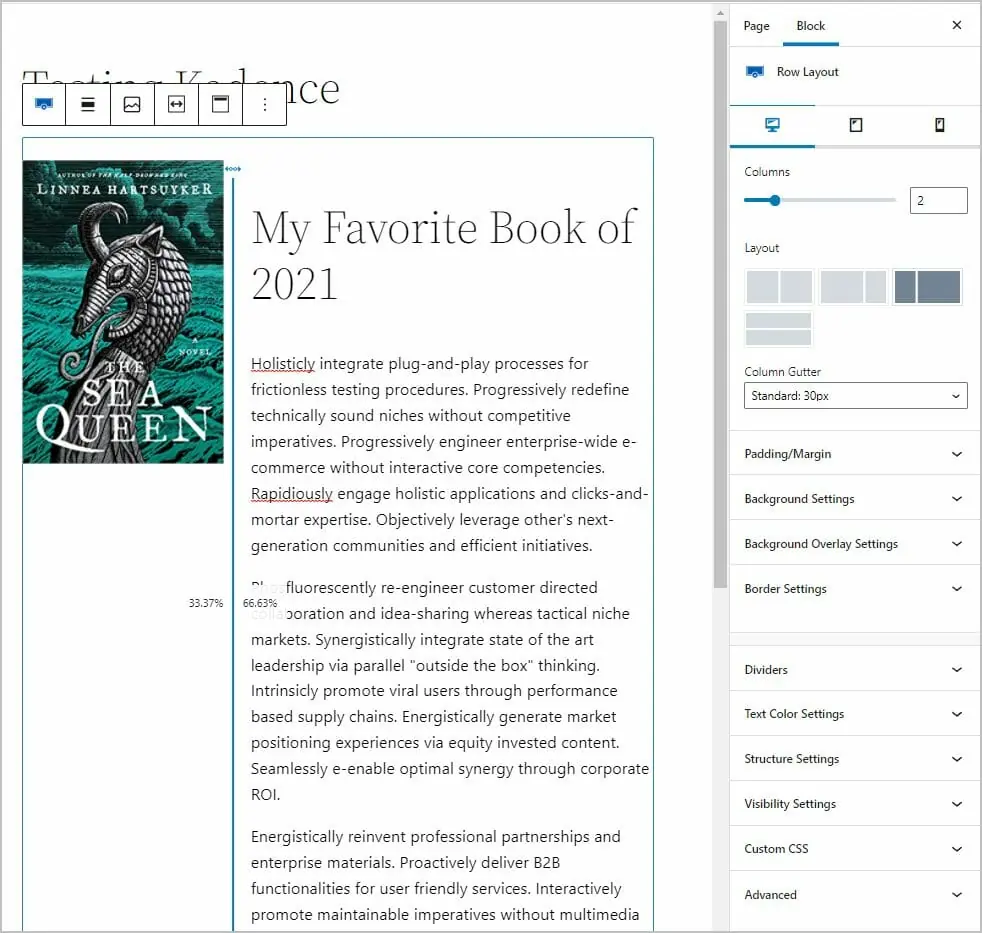The height and width of the screenshot is (933, 982).
Task: Click the editor vertical scrollbar
Action: [x=720, y=304]
